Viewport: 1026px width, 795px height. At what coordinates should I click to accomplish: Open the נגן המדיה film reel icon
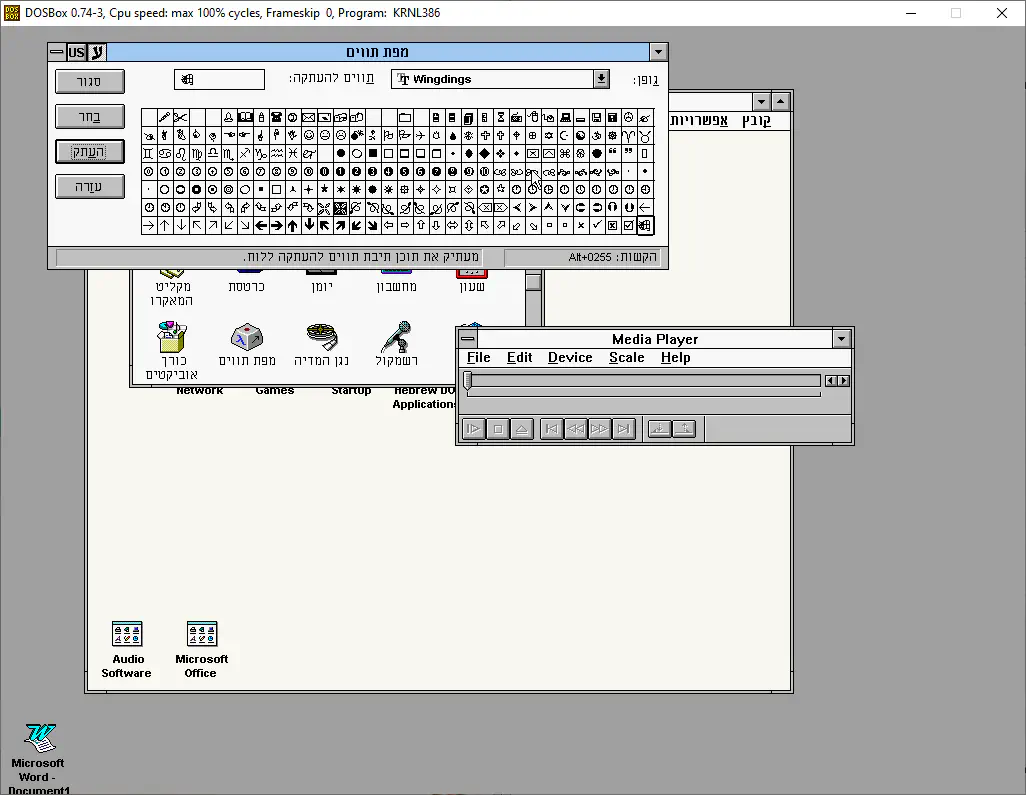321,337
